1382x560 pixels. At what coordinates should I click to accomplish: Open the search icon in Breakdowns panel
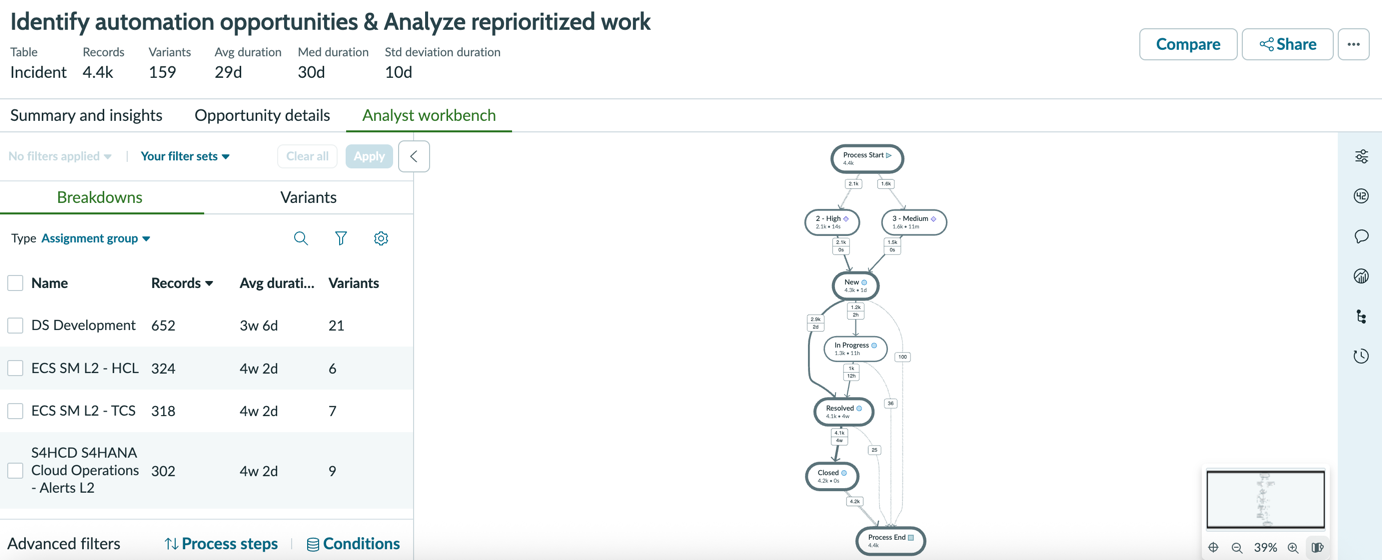[301, 239]
